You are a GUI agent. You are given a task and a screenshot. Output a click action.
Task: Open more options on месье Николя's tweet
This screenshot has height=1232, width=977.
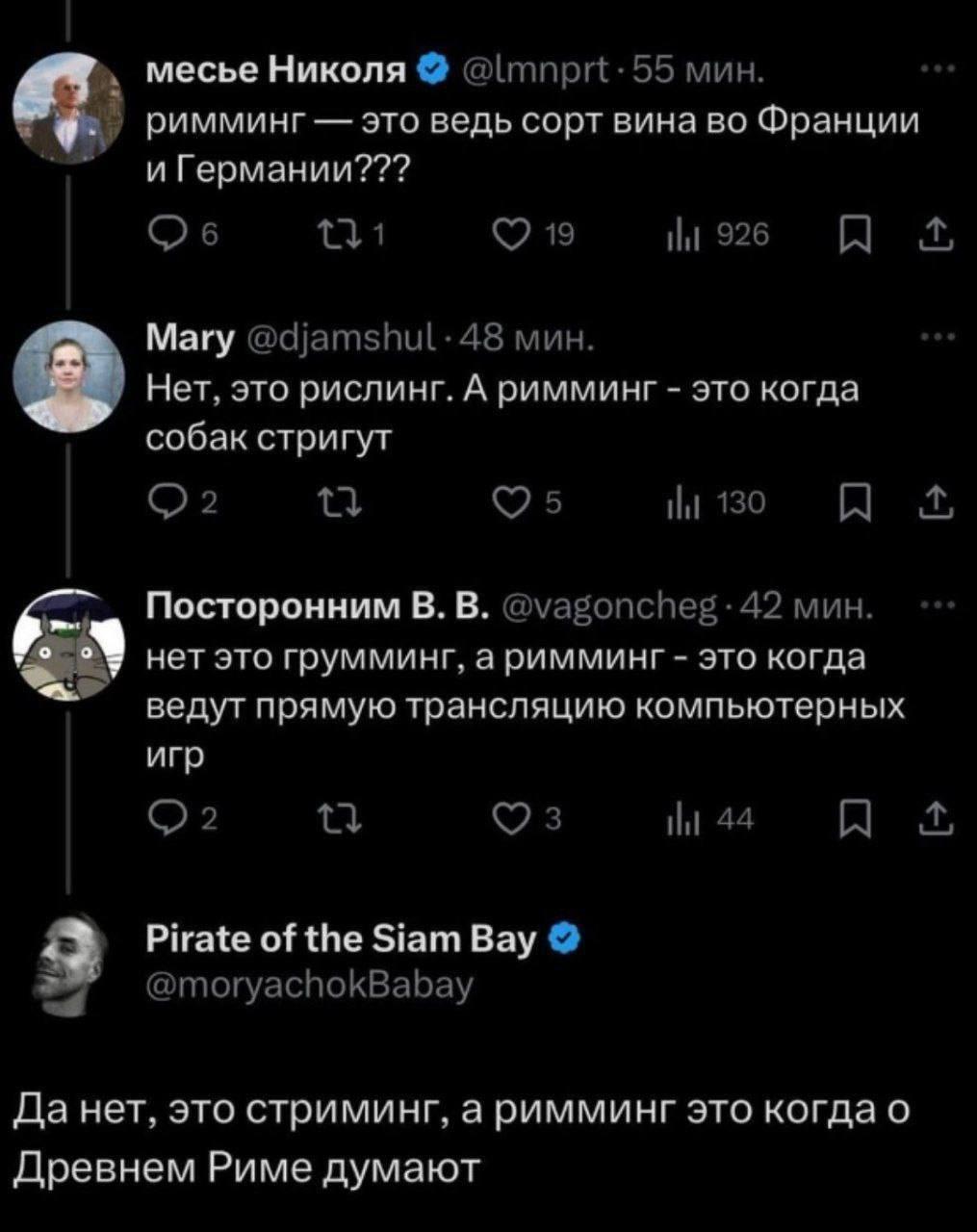937,70
